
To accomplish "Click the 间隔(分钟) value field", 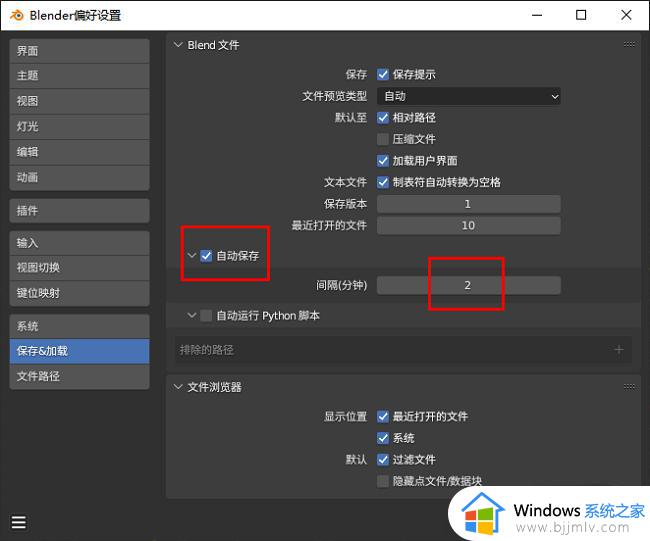I will [468, 285].
